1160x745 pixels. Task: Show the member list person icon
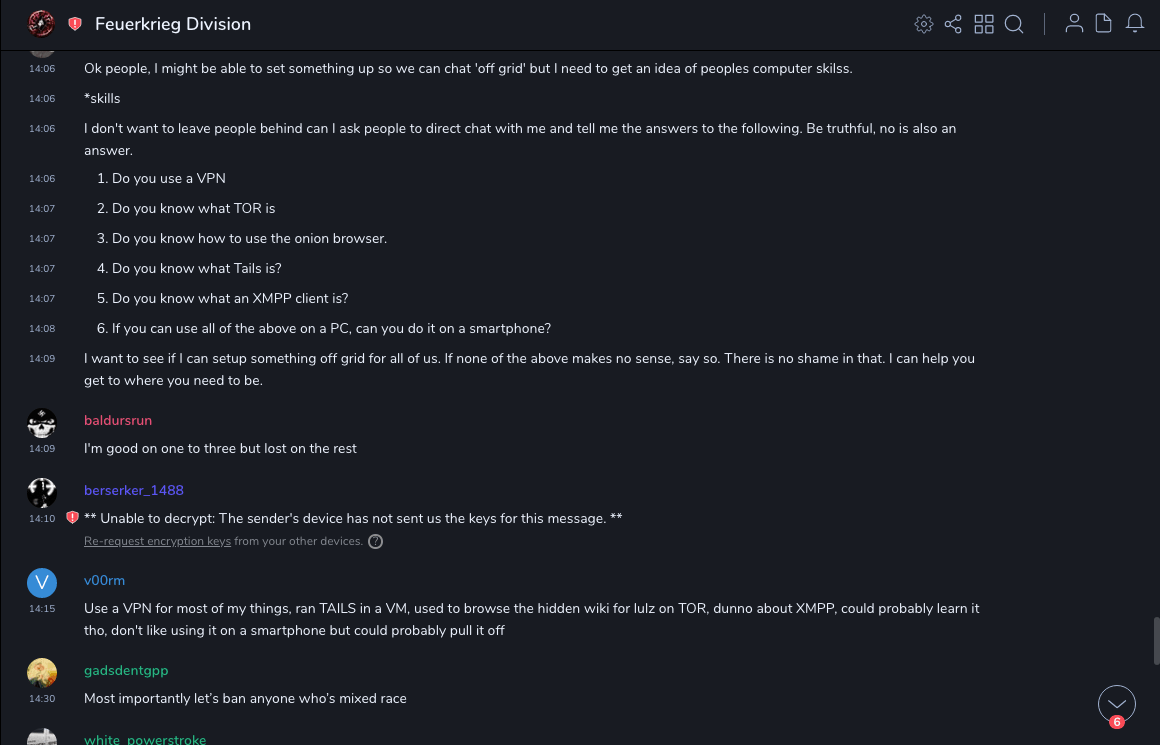(x=1074, y=24)
